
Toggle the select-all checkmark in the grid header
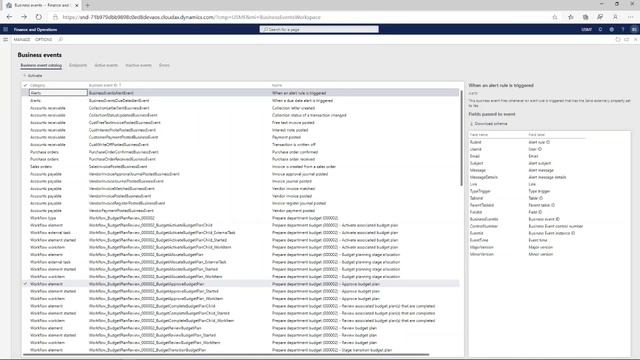click(25, 85)
